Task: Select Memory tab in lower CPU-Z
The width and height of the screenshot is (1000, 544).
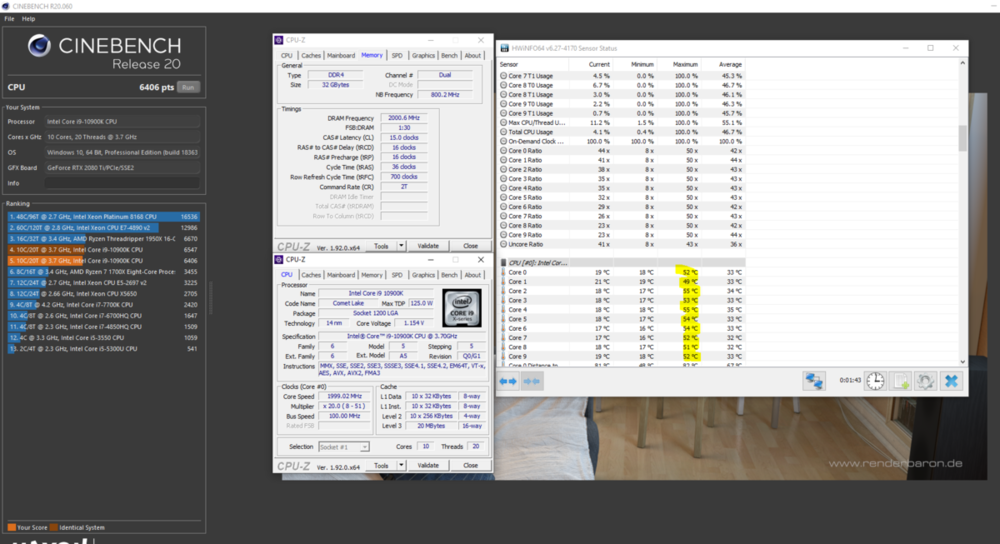Action: pyautogui.click(x=372, y=275)
